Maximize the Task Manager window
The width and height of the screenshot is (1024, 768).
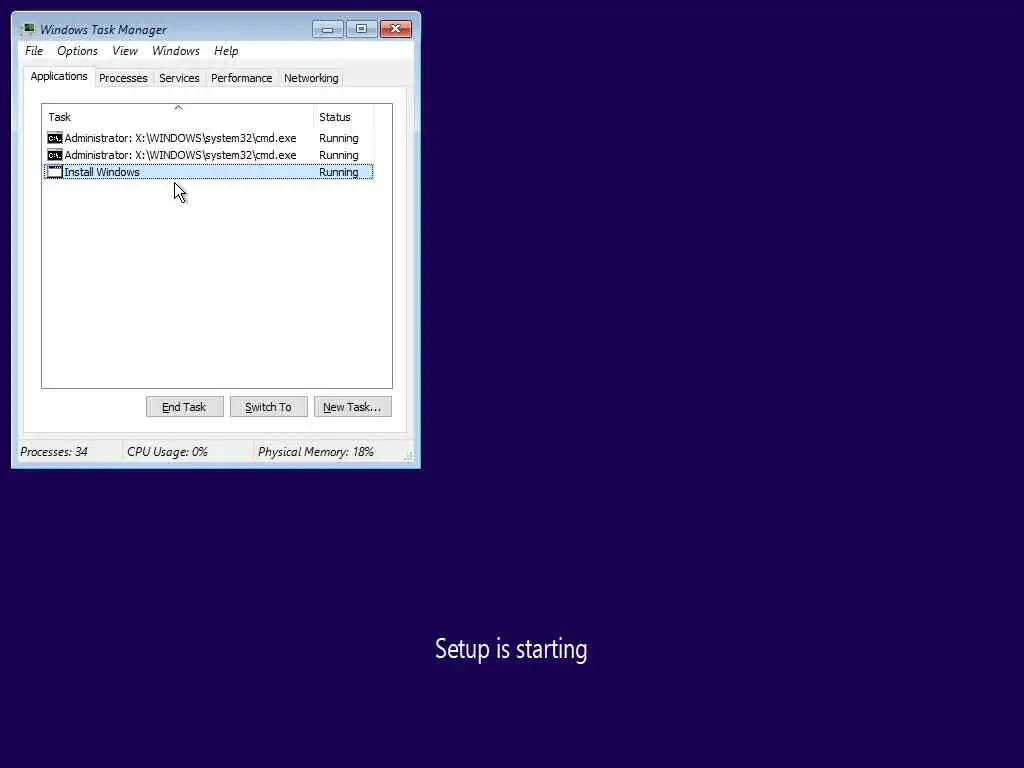pos(361,29)
